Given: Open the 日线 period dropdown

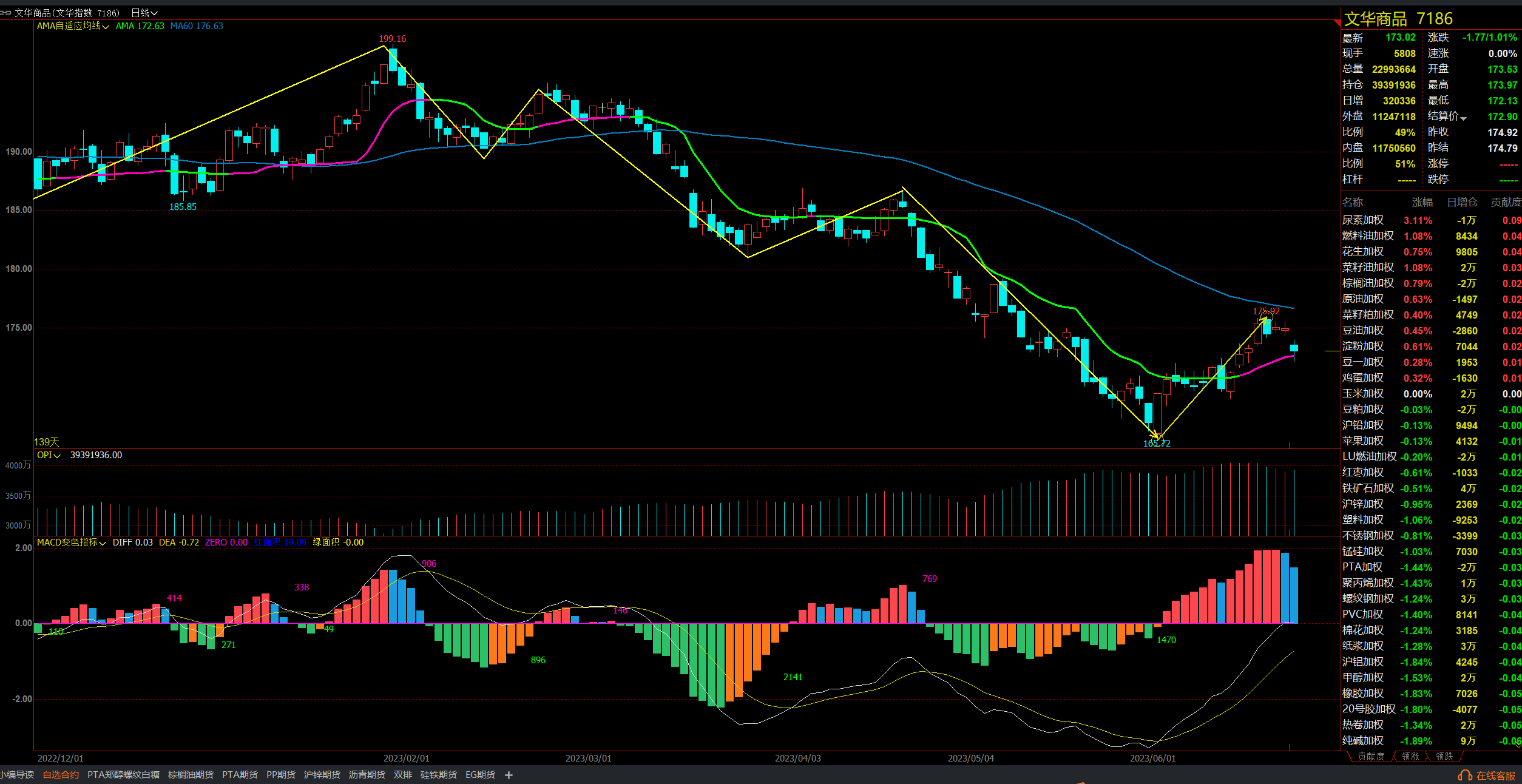Looking at the screenshot, I should click(144, 13).
